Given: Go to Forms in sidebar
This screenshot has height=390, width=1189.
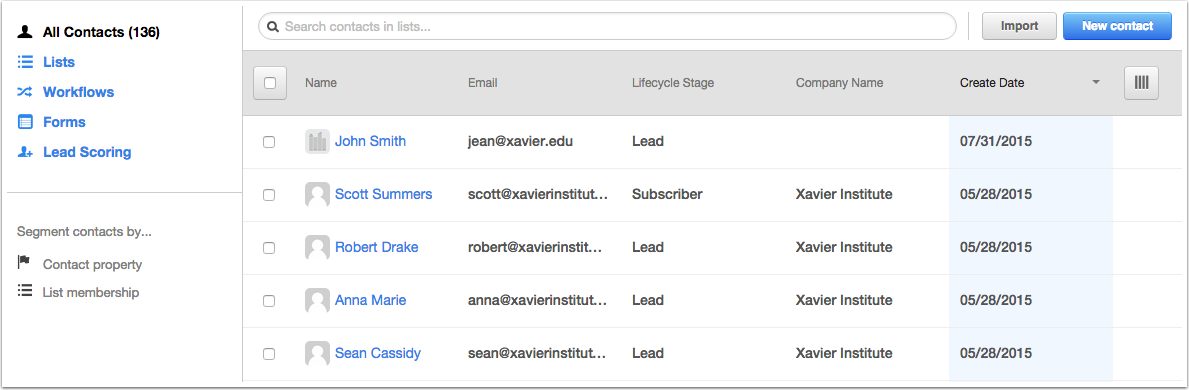Looking at the screenshot, I should [x=64, y=122].
